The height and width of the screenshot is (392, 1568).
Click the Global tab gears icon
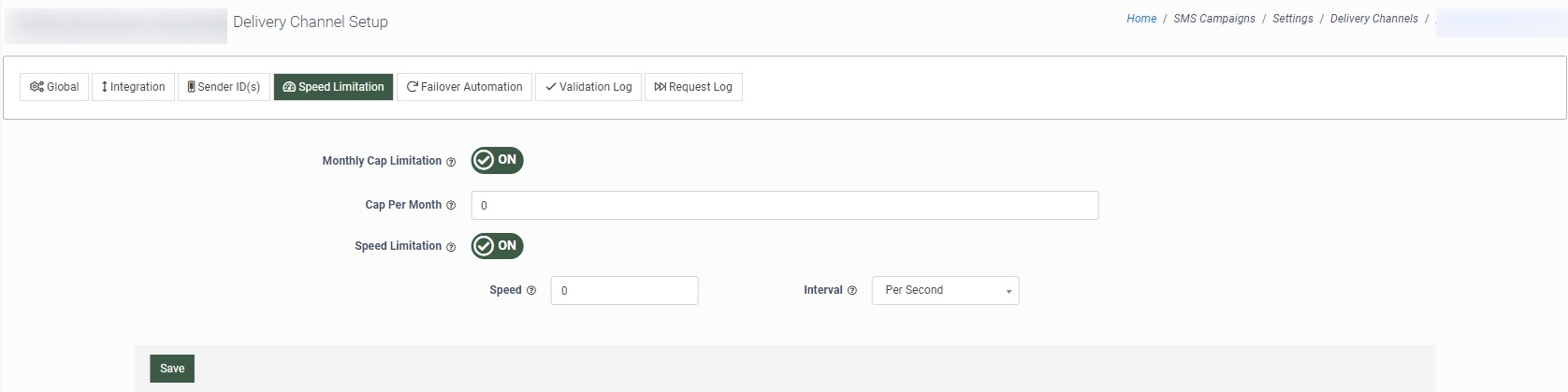click(36, 87)
